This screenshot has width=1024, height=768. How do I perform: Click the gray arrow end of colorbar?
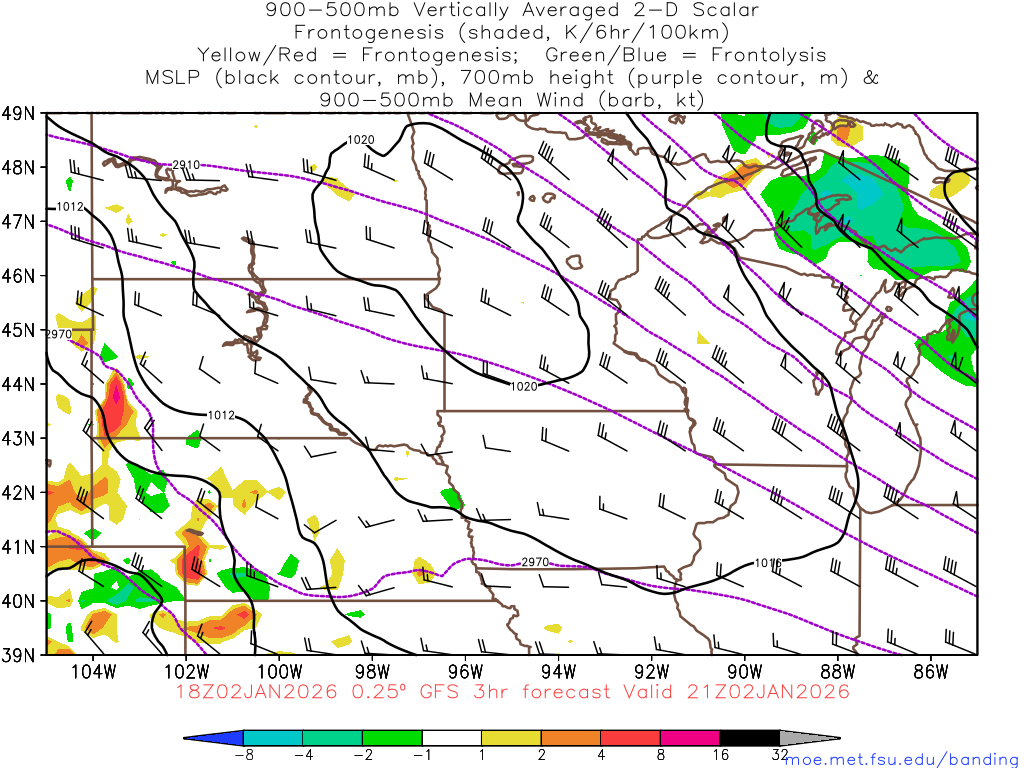[810, 738]
